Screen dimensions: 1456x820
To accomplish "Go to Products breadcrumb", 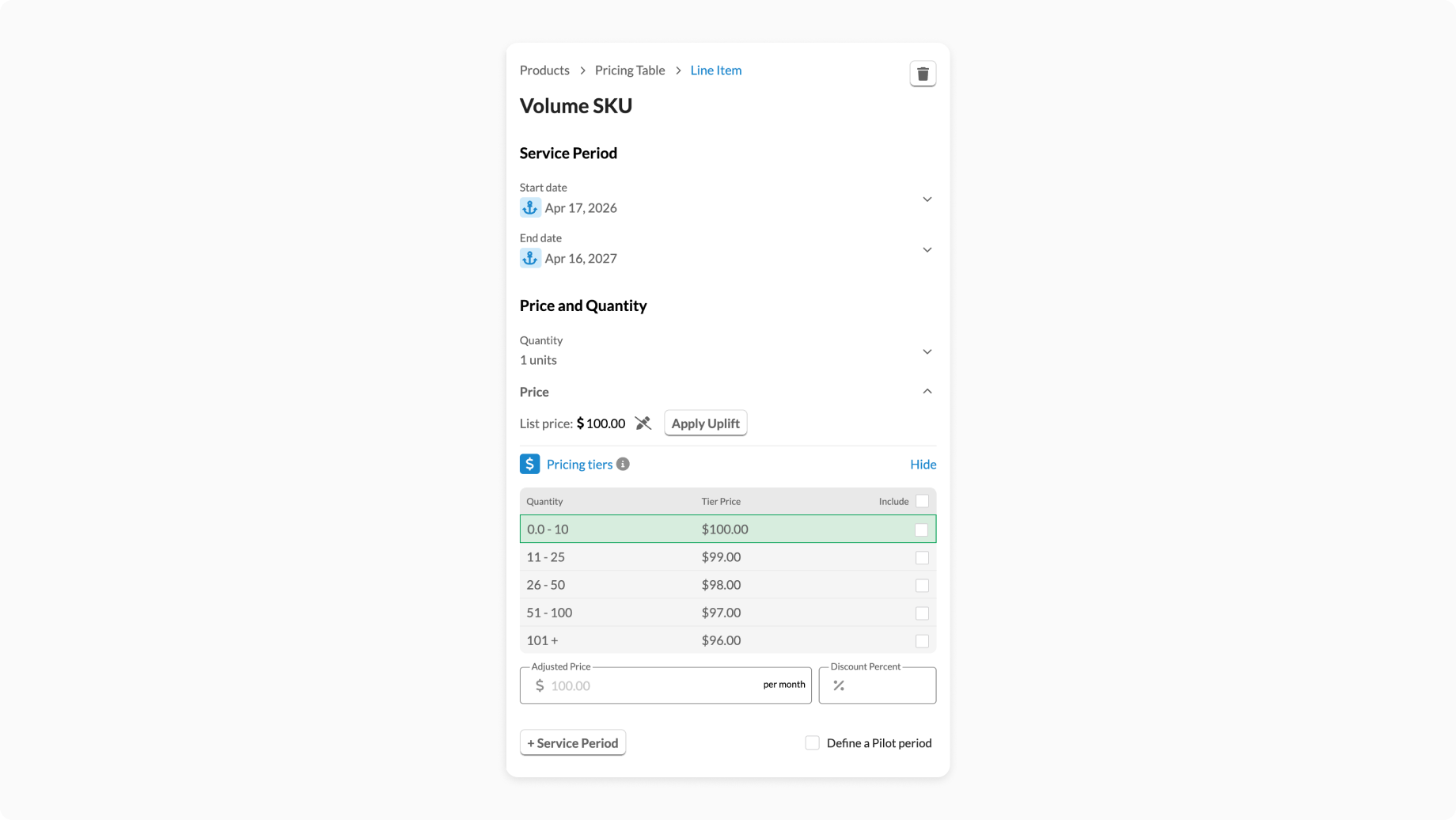I will coord(544,70).
